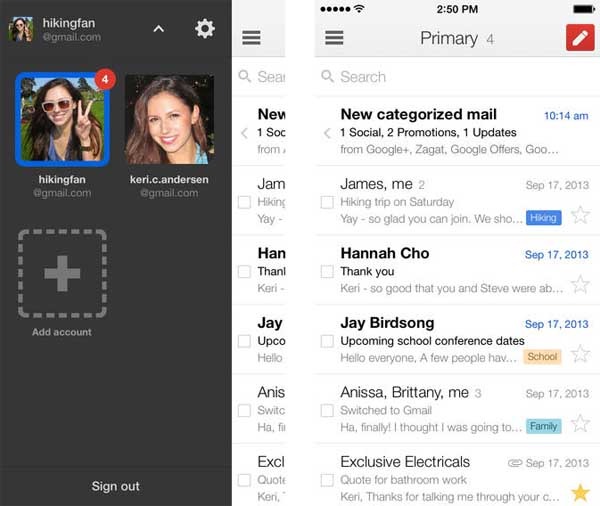The height and width of the screenshot is (506, 600).
Task: Star the James hiking trip email
Action: coord(580,215)
